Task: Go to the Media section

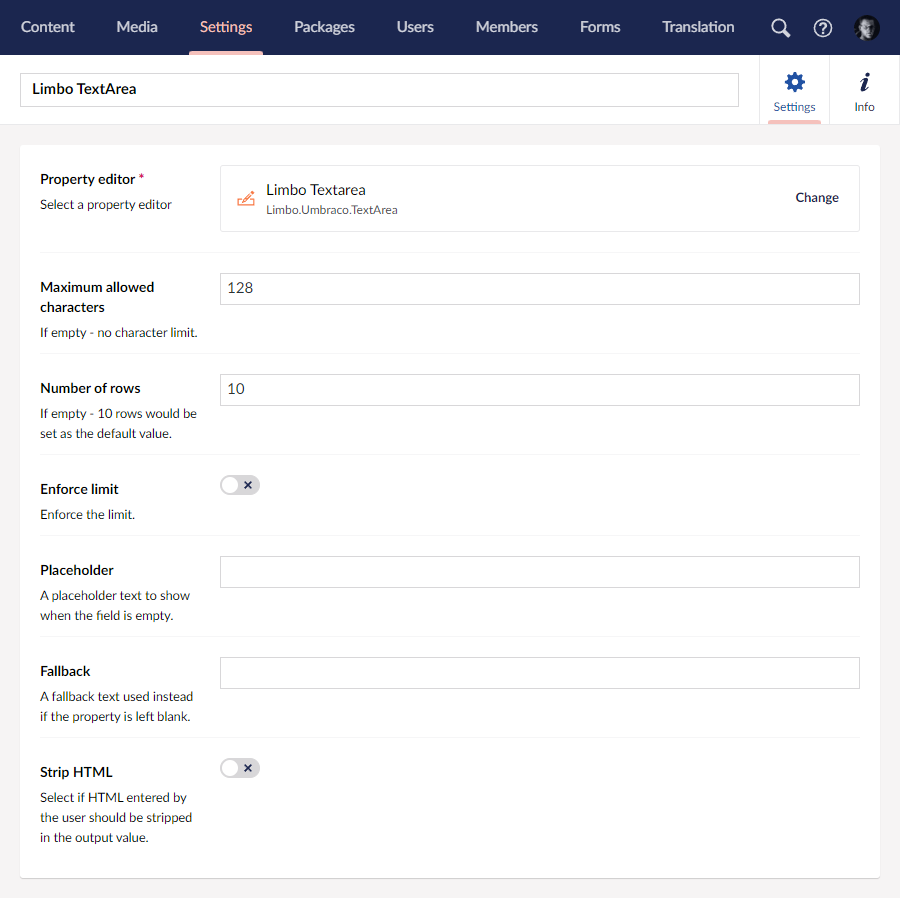Action: click(x=137, y=27)
